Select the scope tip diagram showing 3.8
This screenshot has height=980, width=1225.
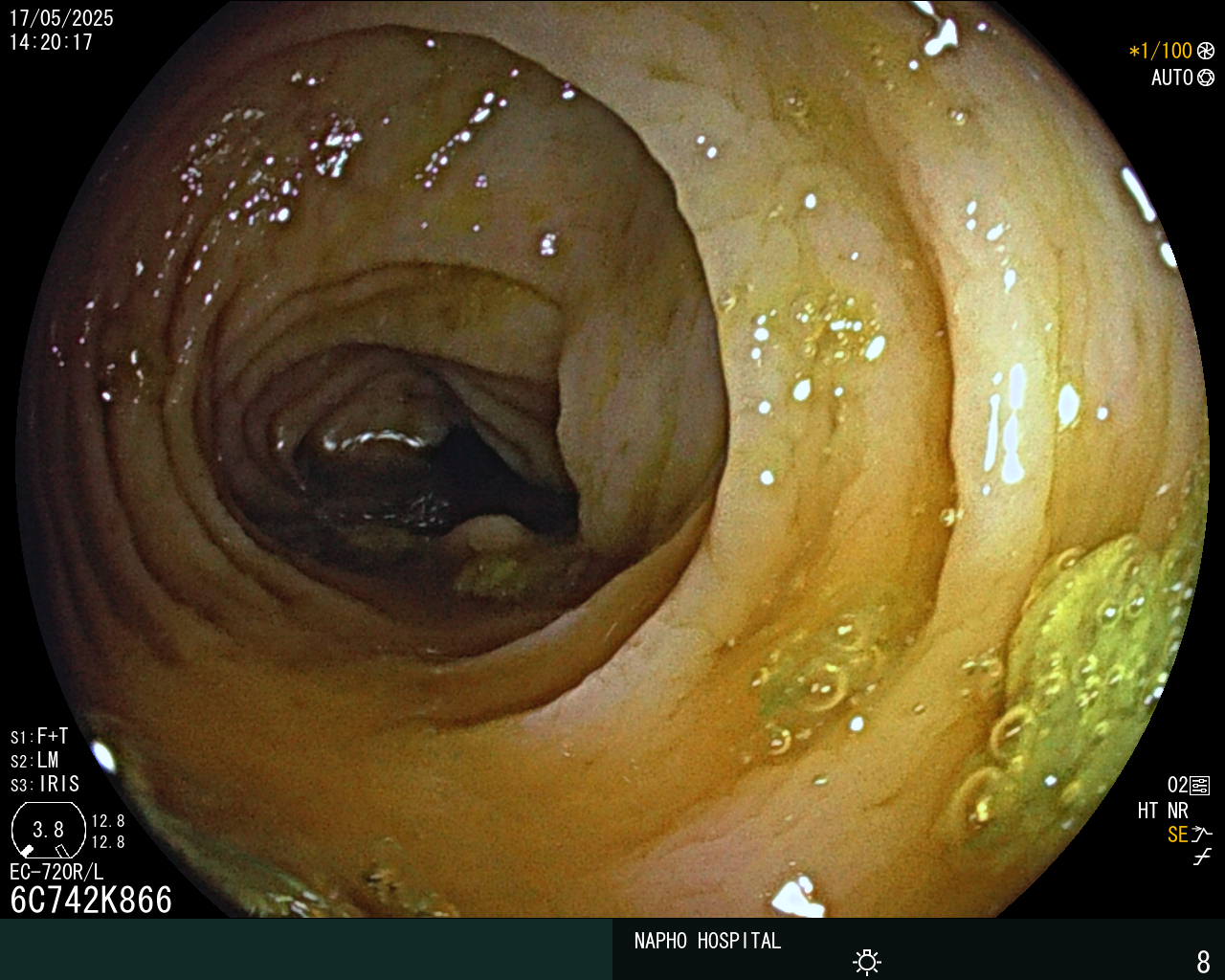[47, 829]
